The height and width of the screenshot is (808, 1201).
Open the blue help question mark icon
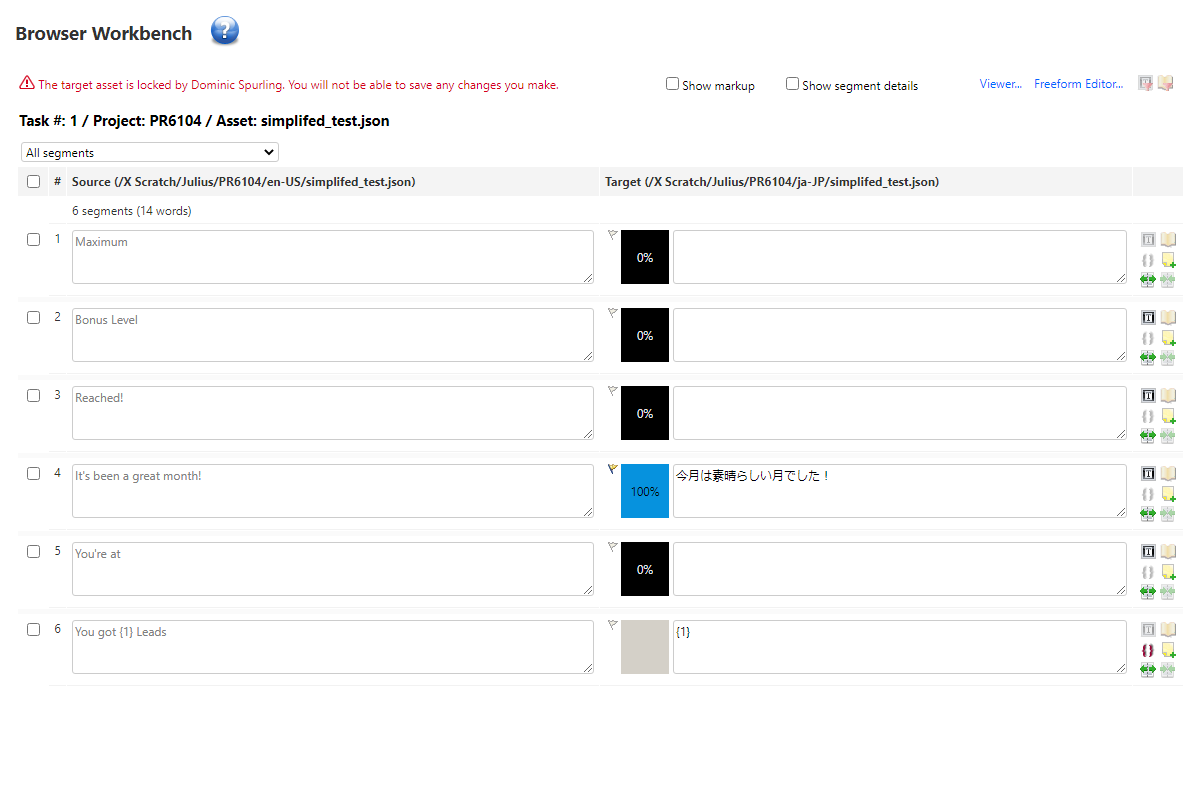225,31
